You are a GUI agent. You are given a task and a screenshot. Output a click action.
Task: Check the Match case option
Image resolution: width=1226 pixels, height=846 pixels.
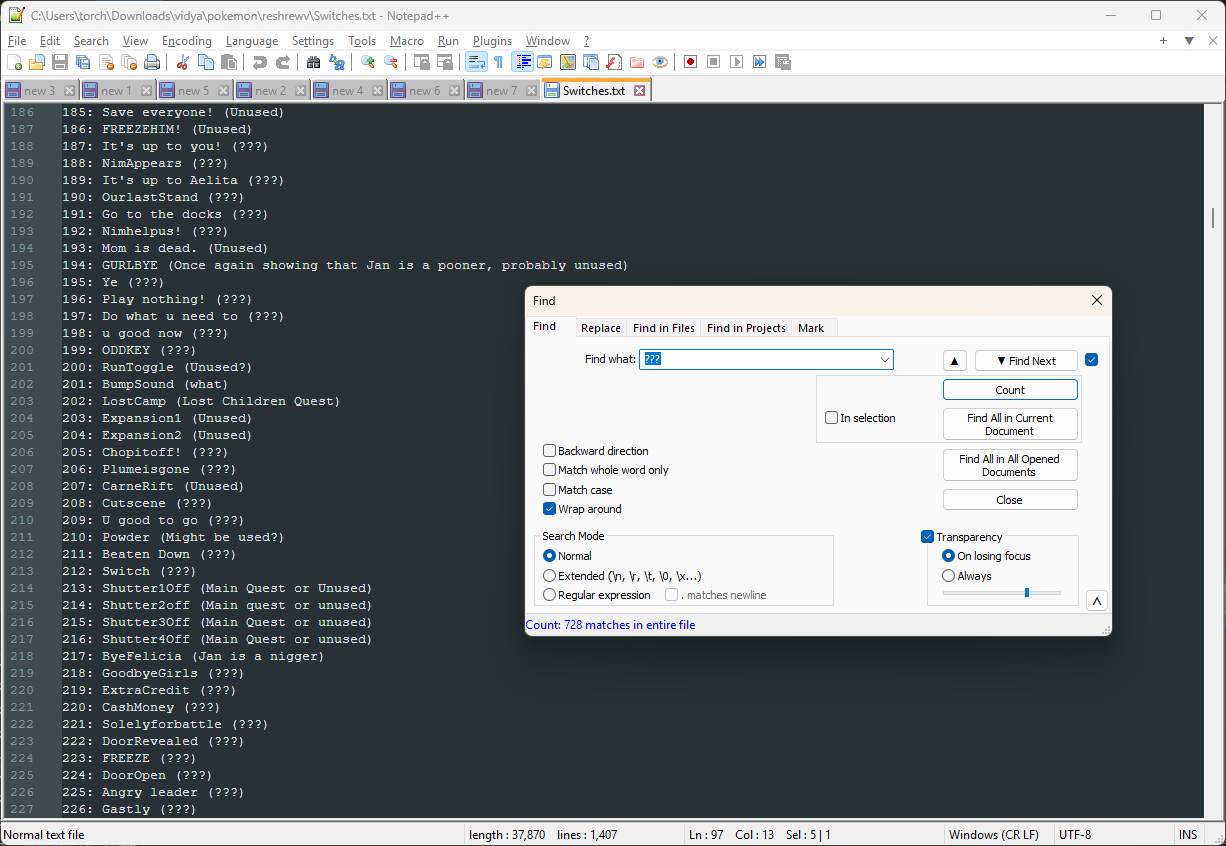(550, 490)
